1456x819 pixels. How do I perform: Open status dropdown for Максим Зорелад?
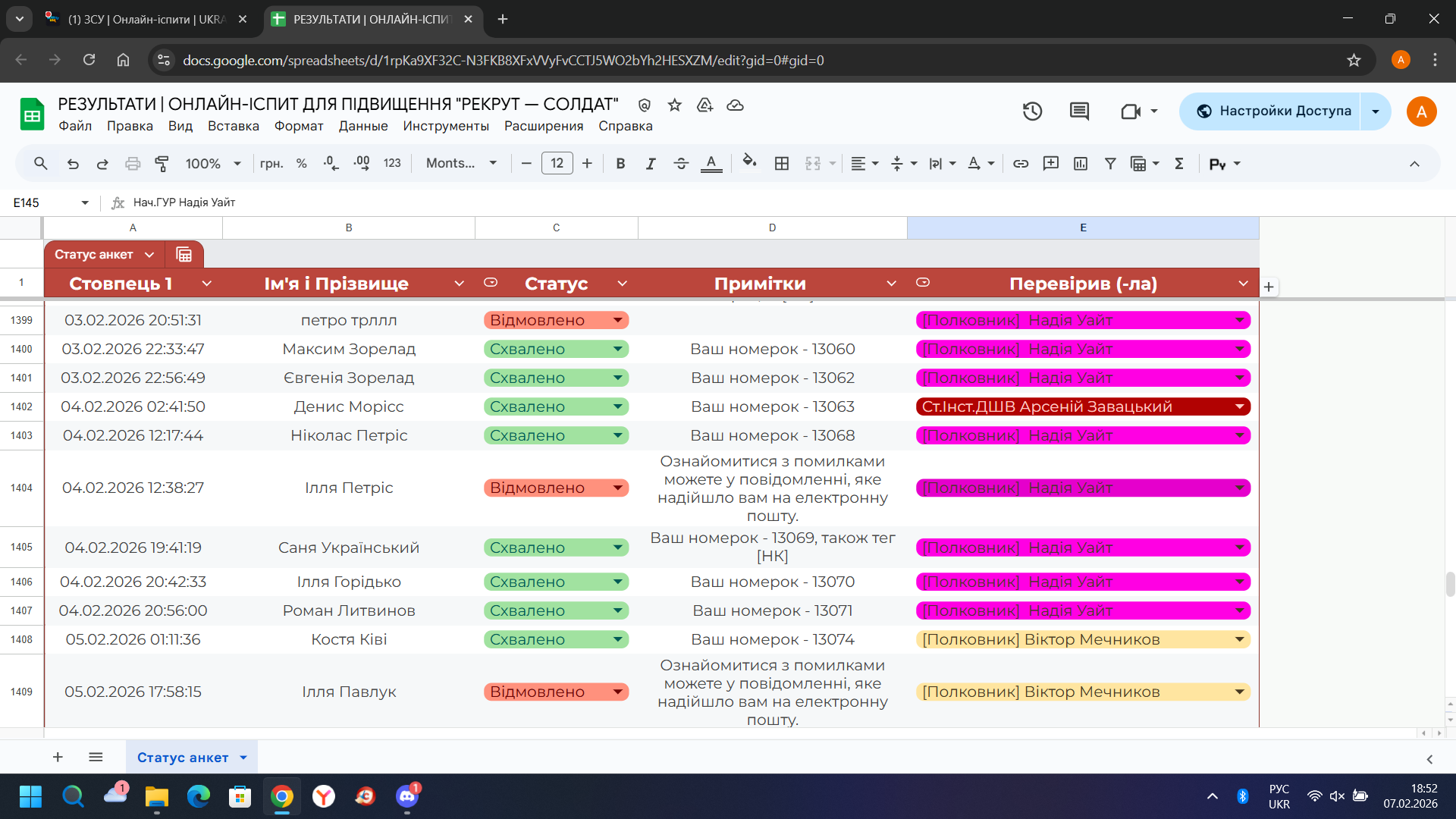pyautogui.click(x=618, y=349)
